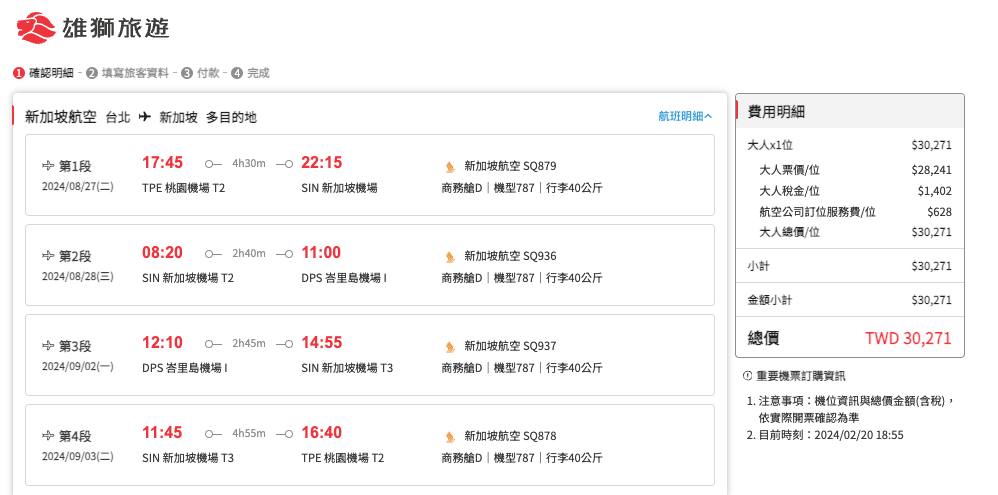Click the 重要機票訂購資訊 heading

(801, 376)
